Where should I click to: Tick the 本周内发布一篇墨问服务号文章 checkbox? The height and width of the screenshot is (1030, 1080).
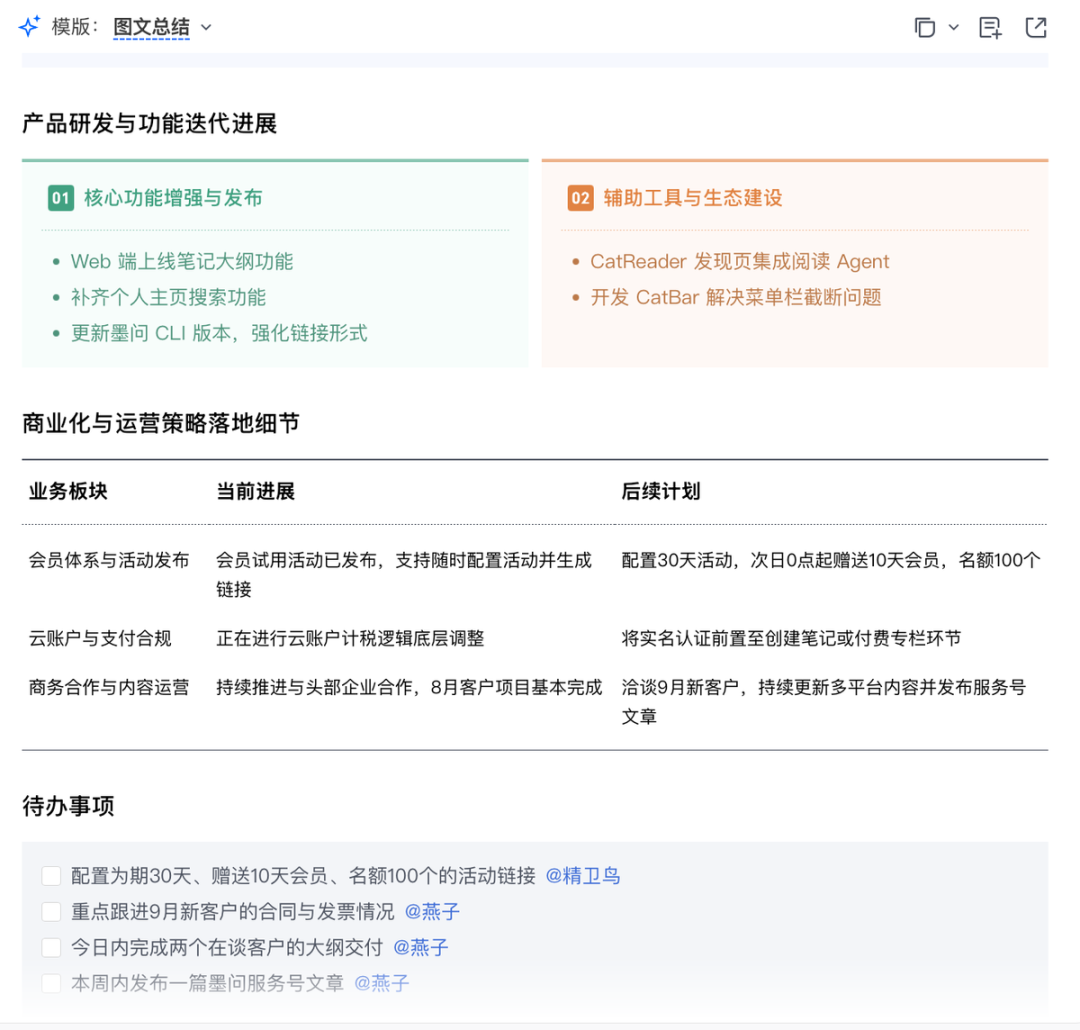click(x=51, y=983)
